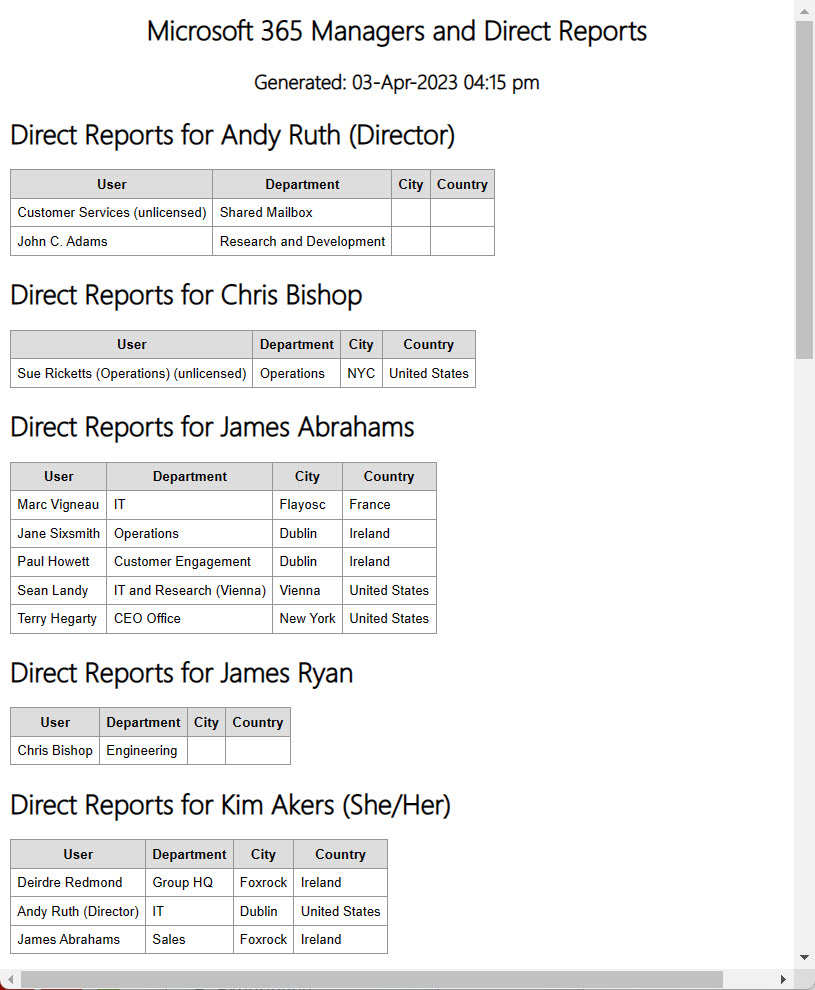815x990 pixels.
Task: Click Operations in Jane Sixsmith row
Action: (190, 534)
